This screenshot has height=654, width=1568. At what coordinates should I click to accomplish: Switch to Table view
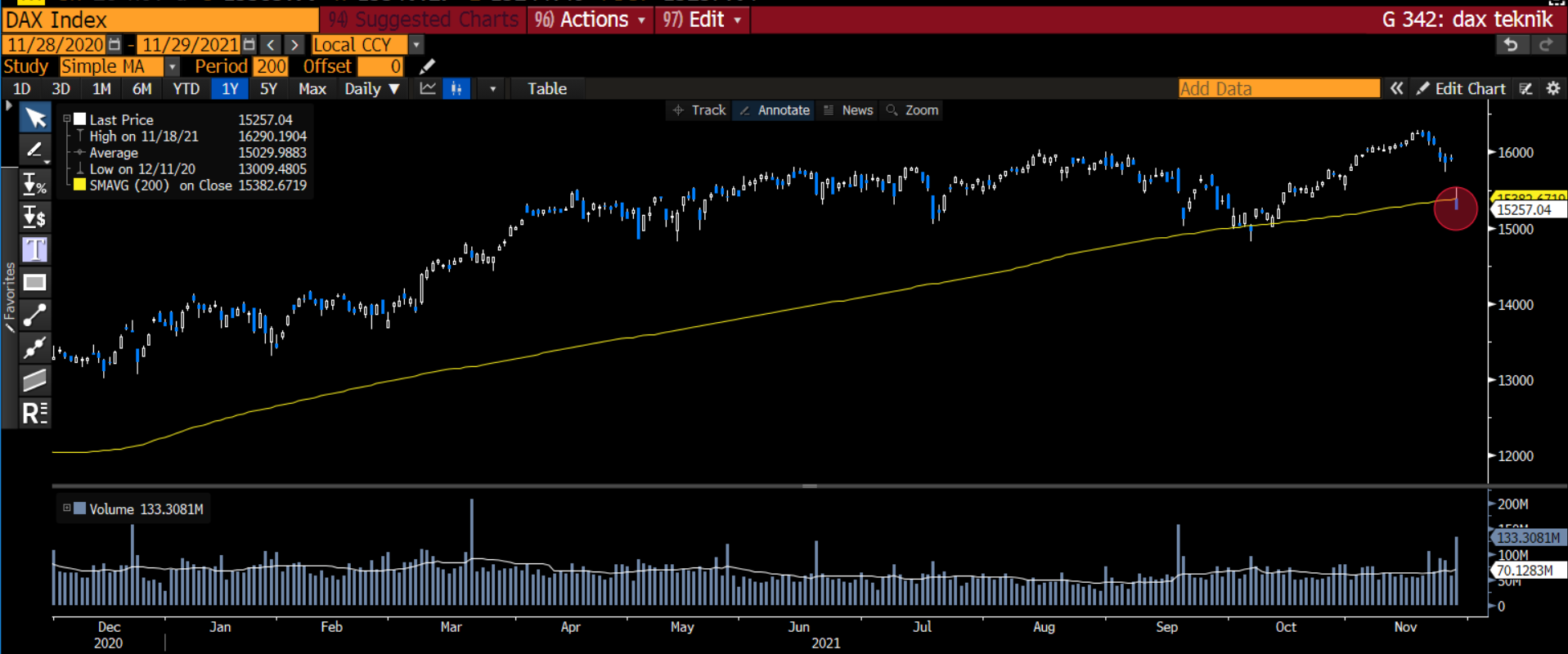547,88
